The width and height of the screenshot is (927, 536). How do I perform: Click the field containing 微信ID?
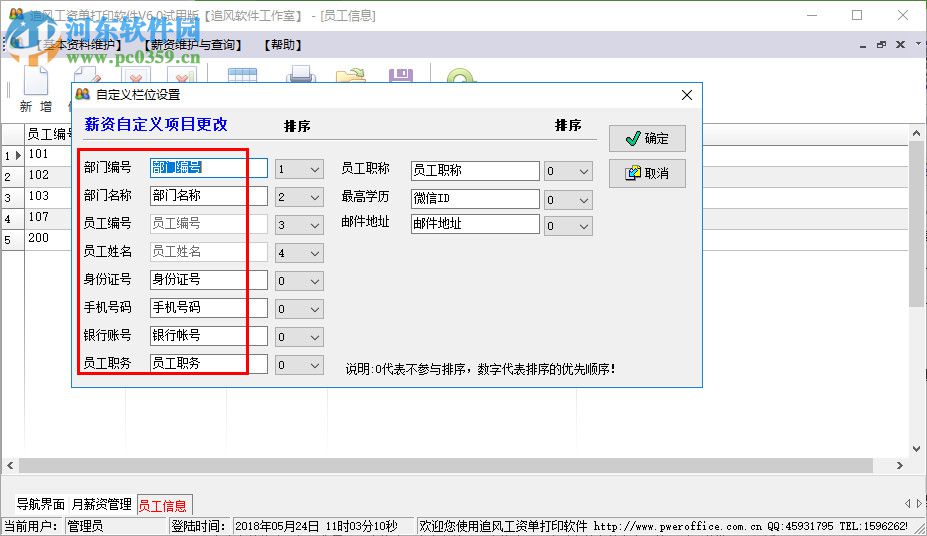click(475, 199)
